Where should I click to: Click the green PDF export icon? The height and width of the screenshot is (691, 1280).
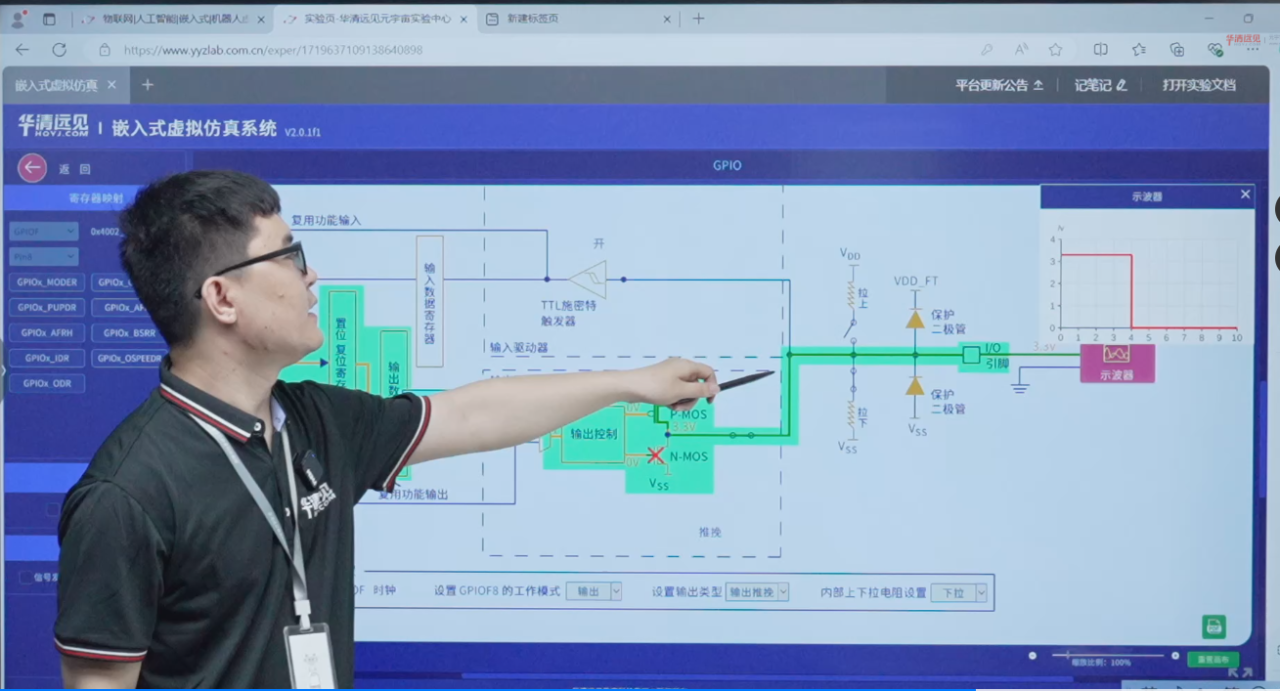click(x=1214, y=627)
